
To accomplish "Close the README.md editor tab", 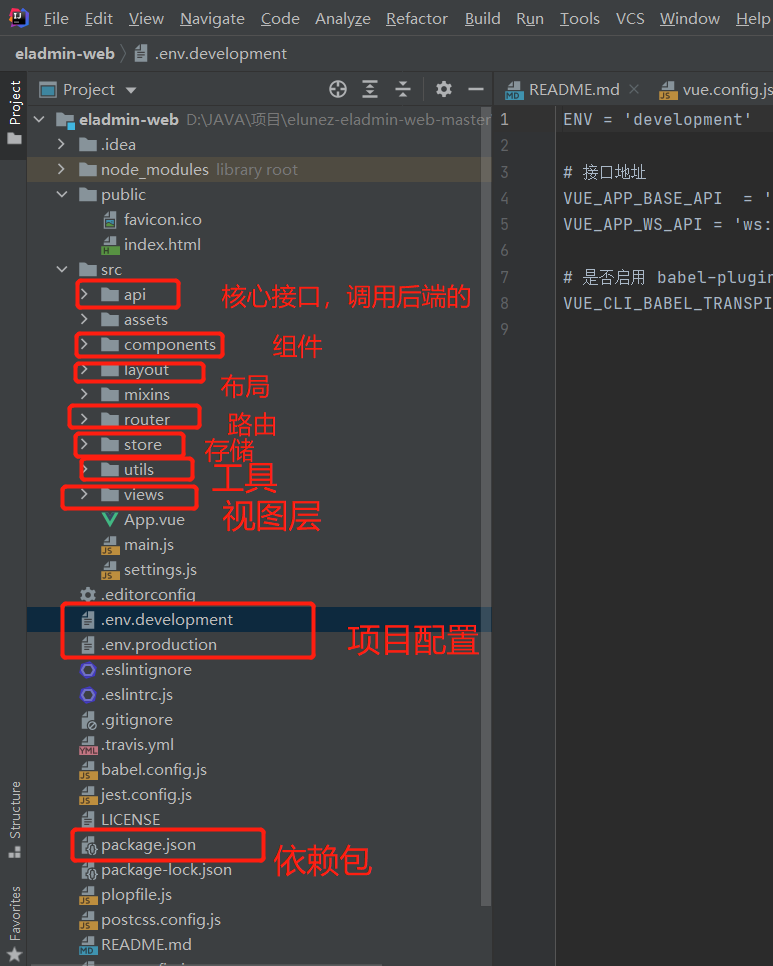I will point(634,89).
